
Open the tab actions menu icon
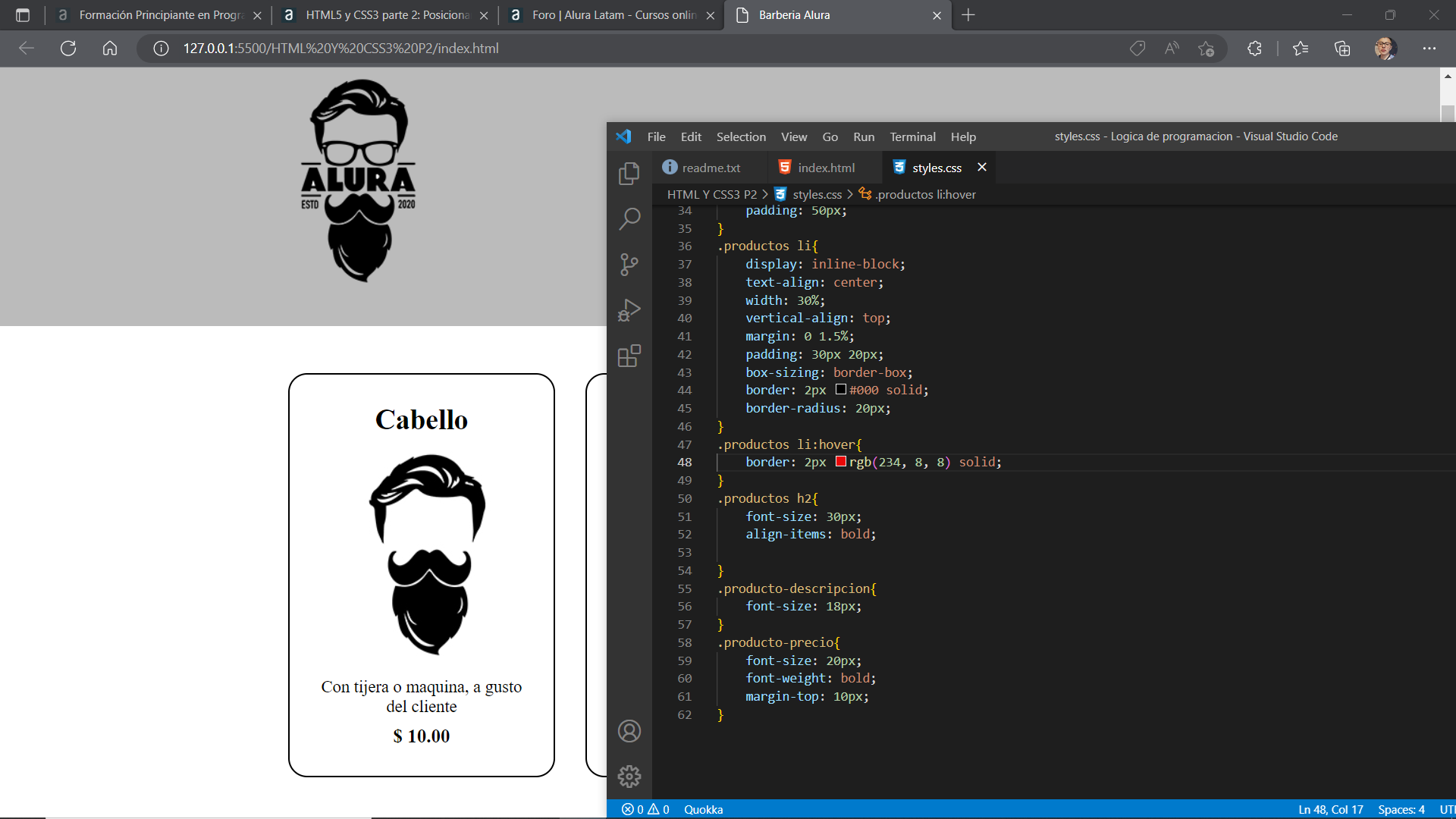(22, 15)
